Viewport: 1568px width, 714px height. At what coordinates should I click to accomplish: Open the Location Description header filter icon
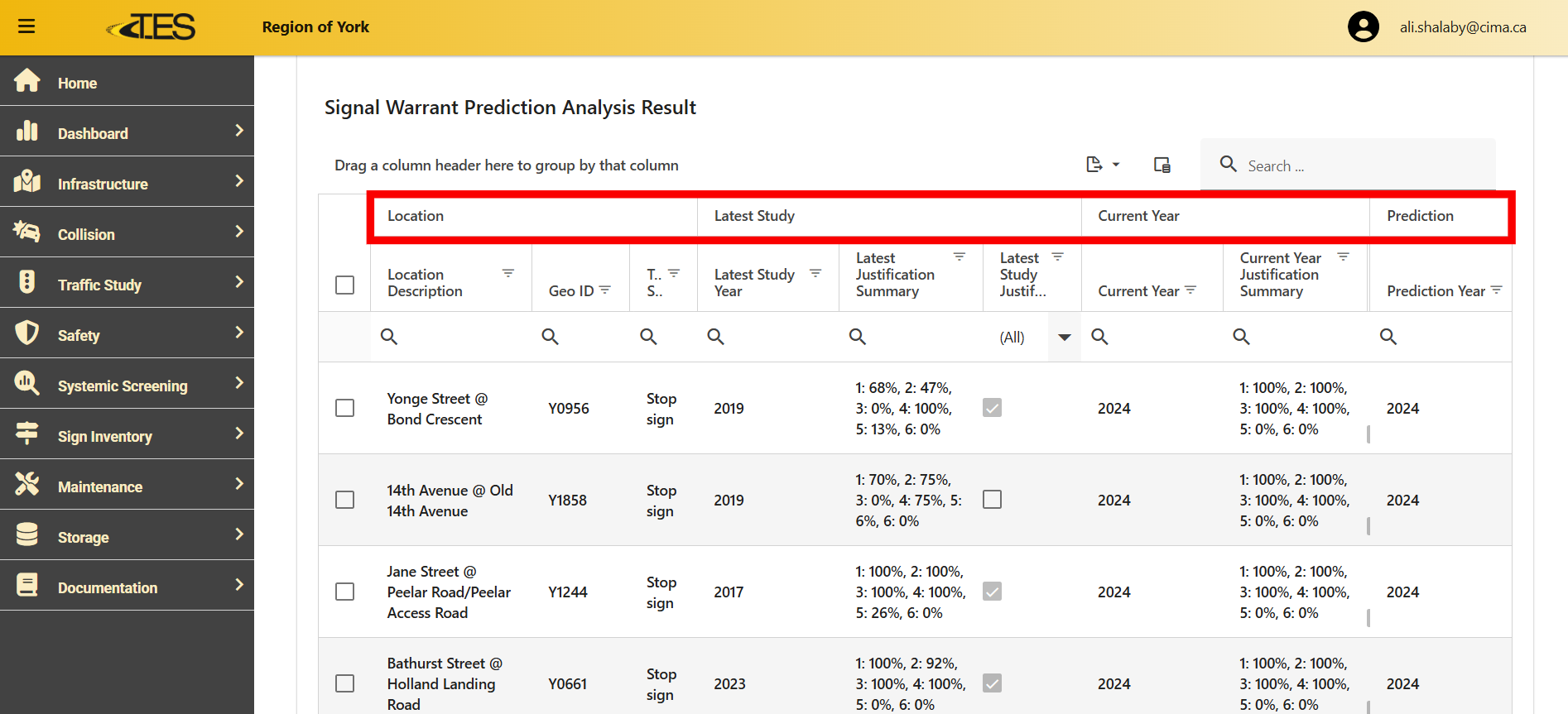click(x=508, y=273)
